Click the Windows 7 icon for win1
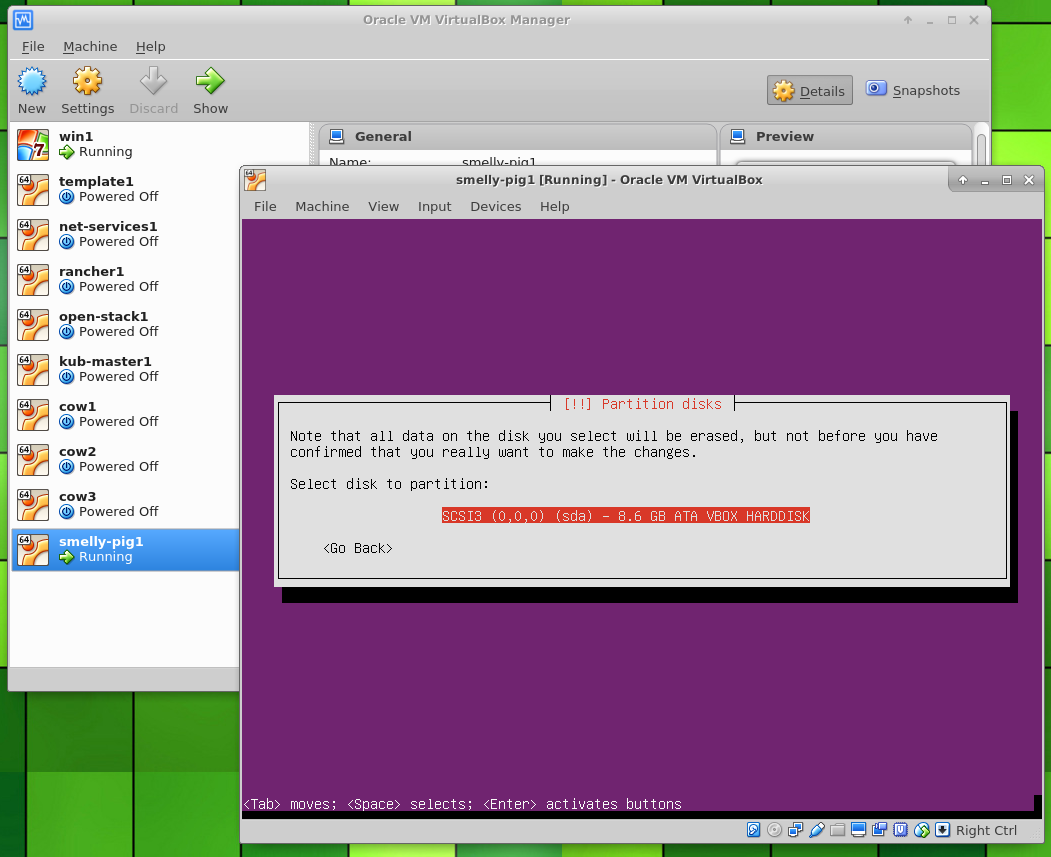The width and height of the screenshot is (1051, 857). click(x=33, y=145)
